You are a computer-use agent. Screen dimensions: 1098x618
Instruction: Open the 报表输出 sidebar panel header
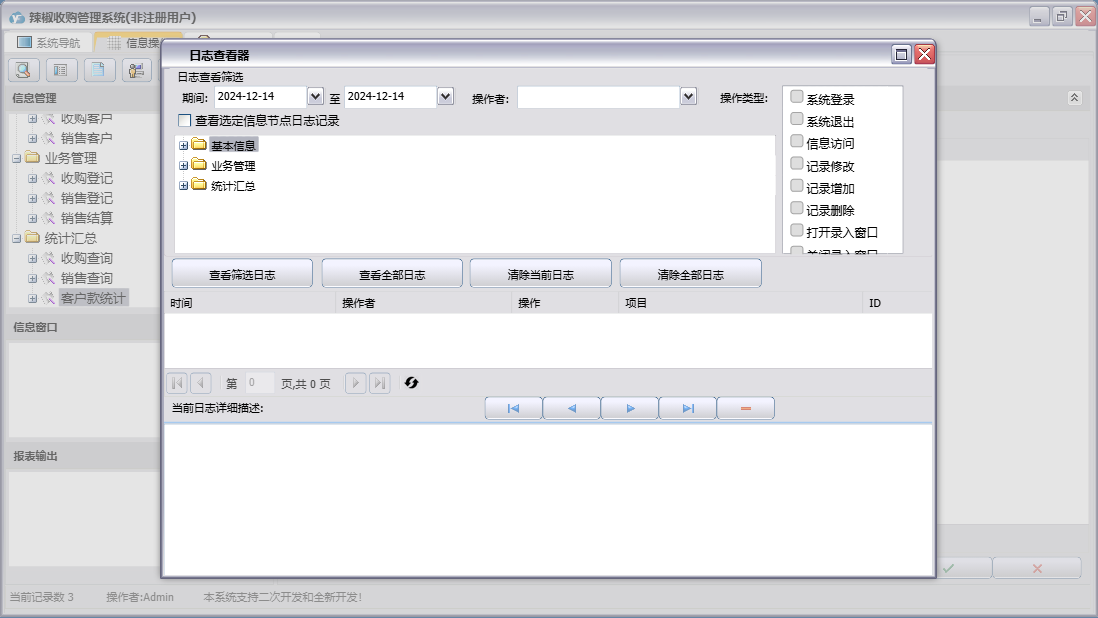point(83,456)
